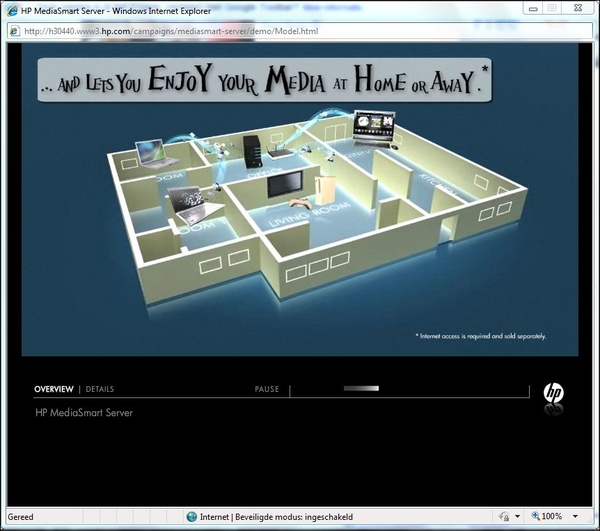This screenshot has width=600, height=531.
Task: Click the game console in living room
Action: pos(325,190)
